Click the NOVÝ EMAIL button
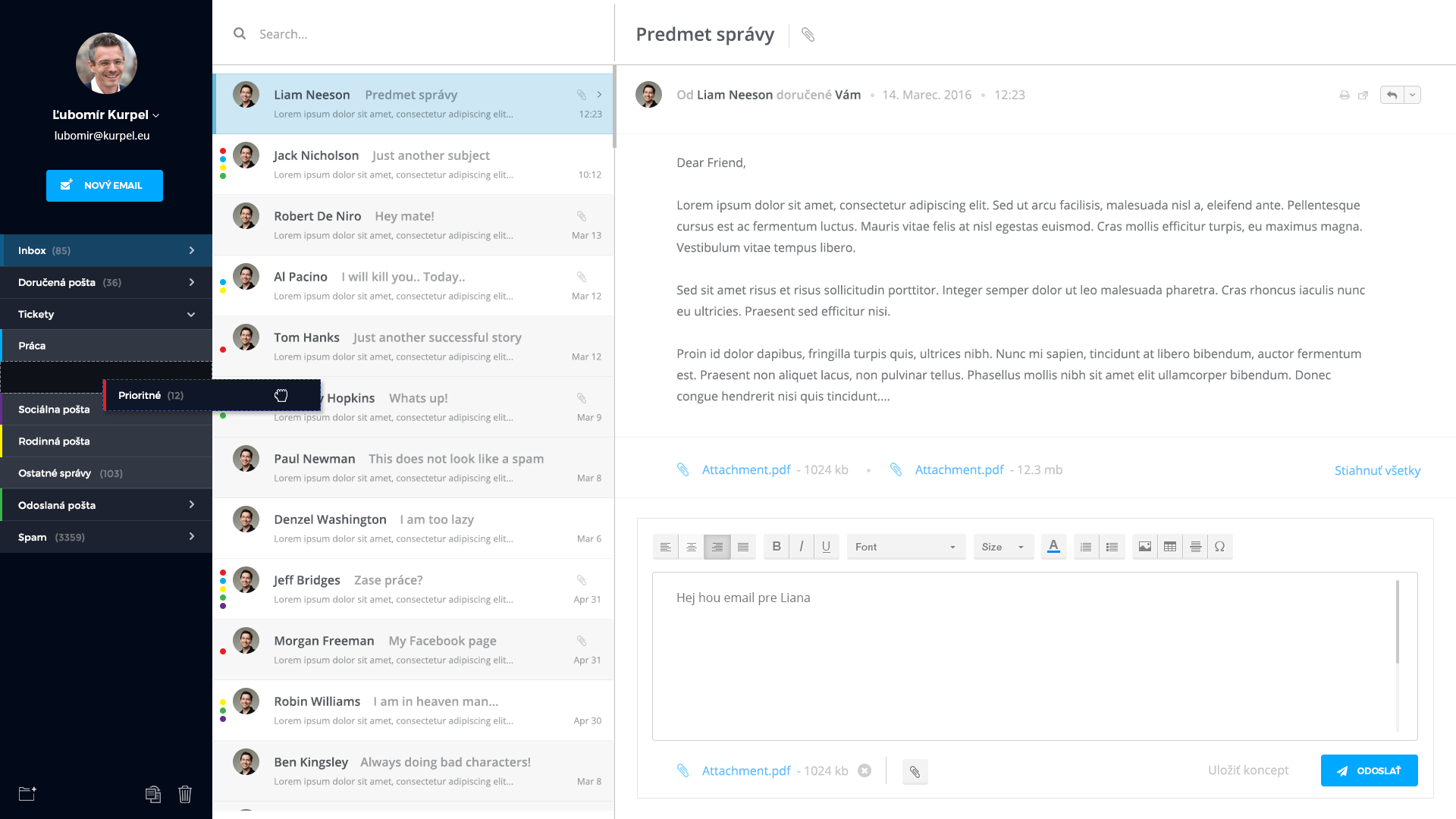Screen dimensions: 1456x819 click(105, 186)
